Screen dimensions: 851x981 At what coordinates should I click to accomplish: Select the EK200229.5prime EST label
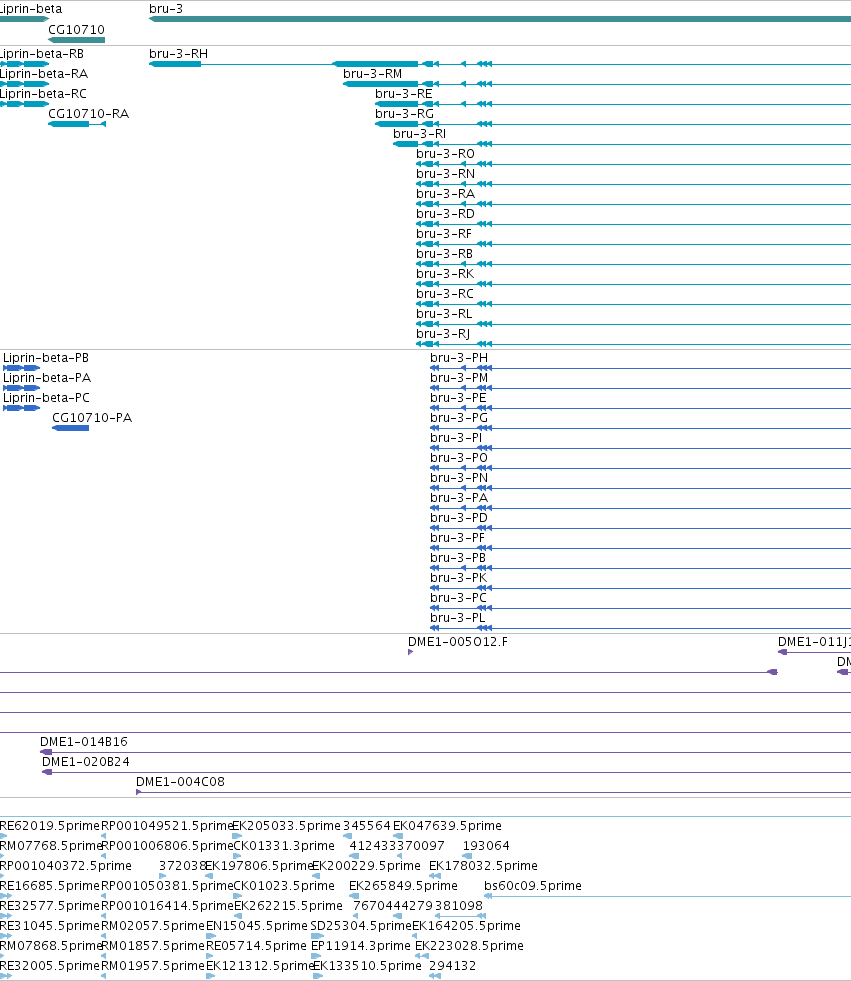pos(366,866)
